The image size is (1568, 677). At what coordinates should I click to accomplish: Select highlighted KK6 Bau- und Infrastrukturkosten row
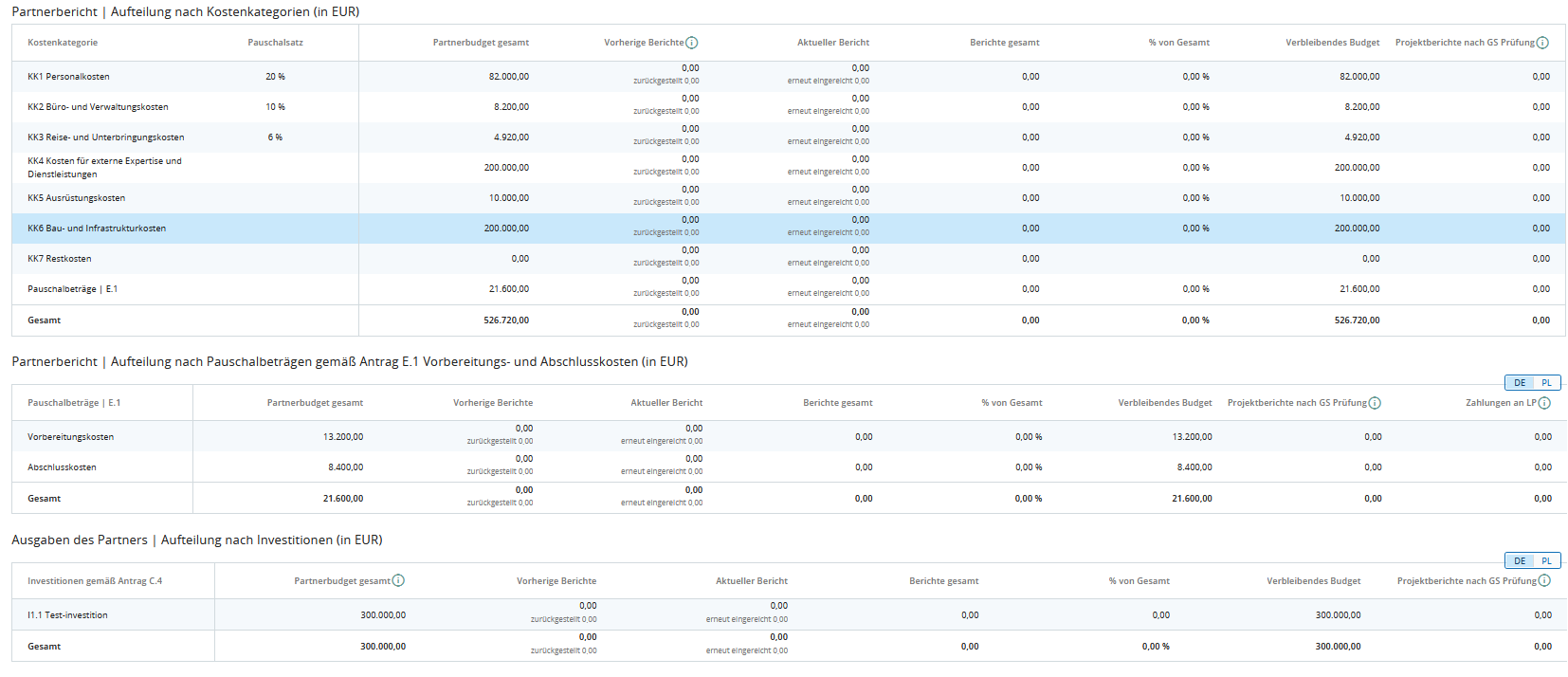pyautogui.click(x=97, y=229)
